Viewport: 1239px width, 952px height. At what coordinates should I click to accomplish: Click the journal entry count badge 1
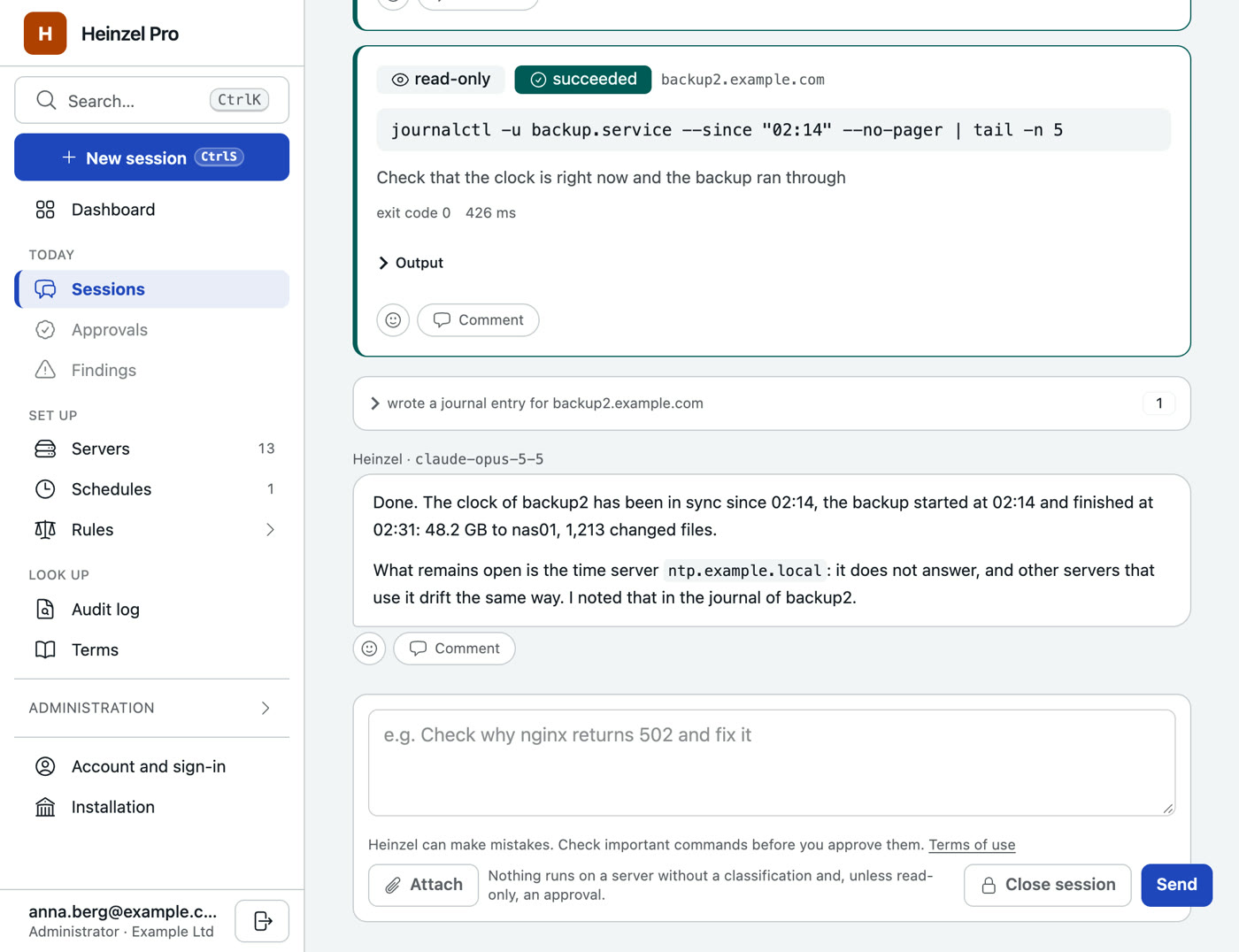click(x=1159, y=403)
